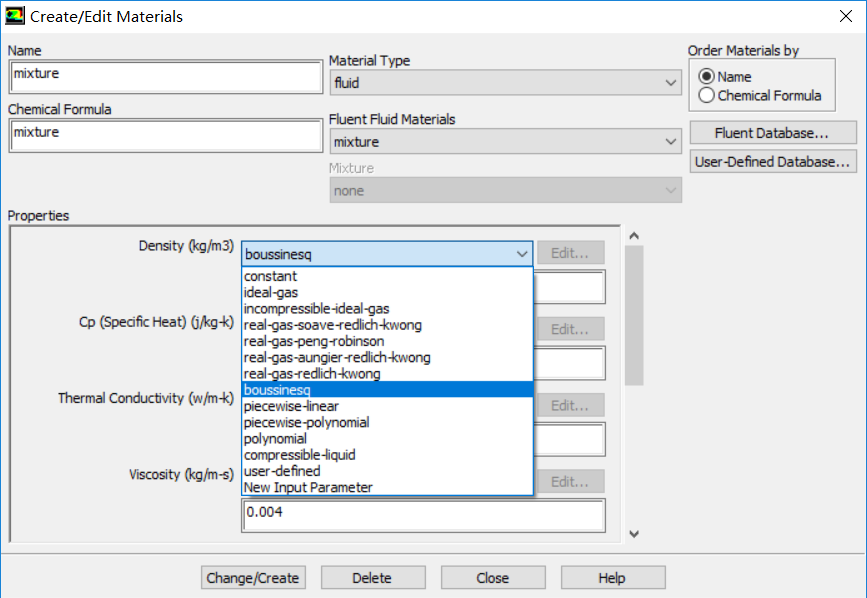Close the Create/Edit Materials window
The image size is (867, 598).
pyautogui.click(x=842, y=17)
